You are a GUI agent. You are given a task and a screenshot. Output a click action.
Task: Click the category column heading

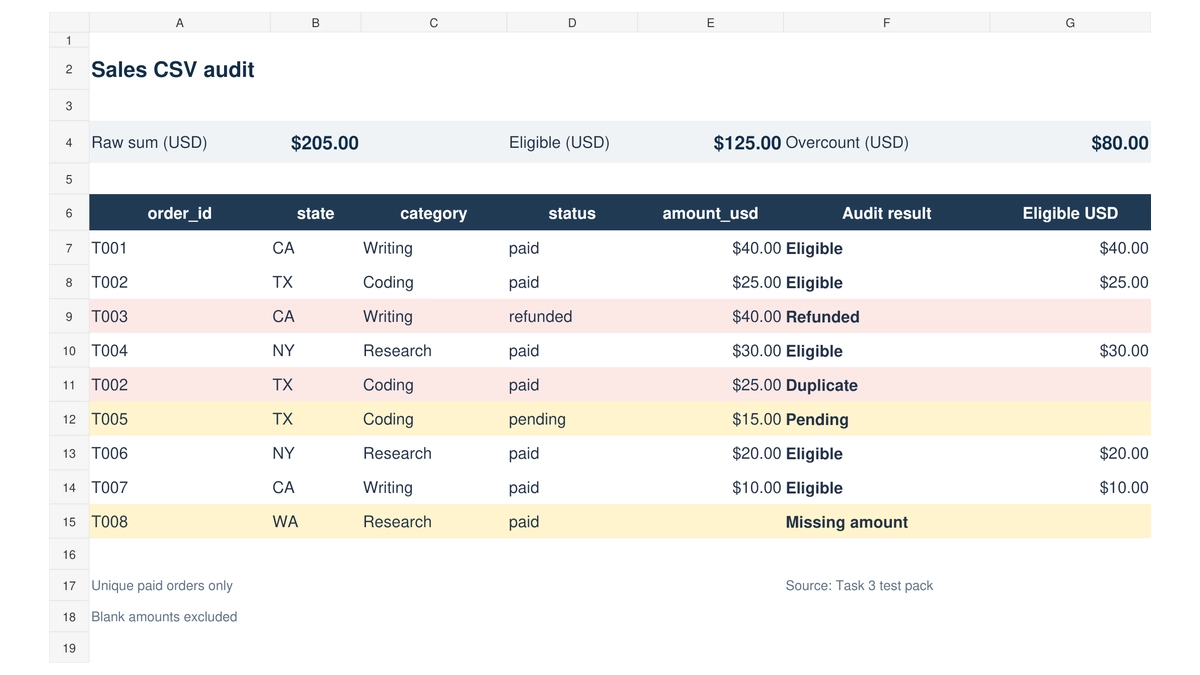coord(434,213)
